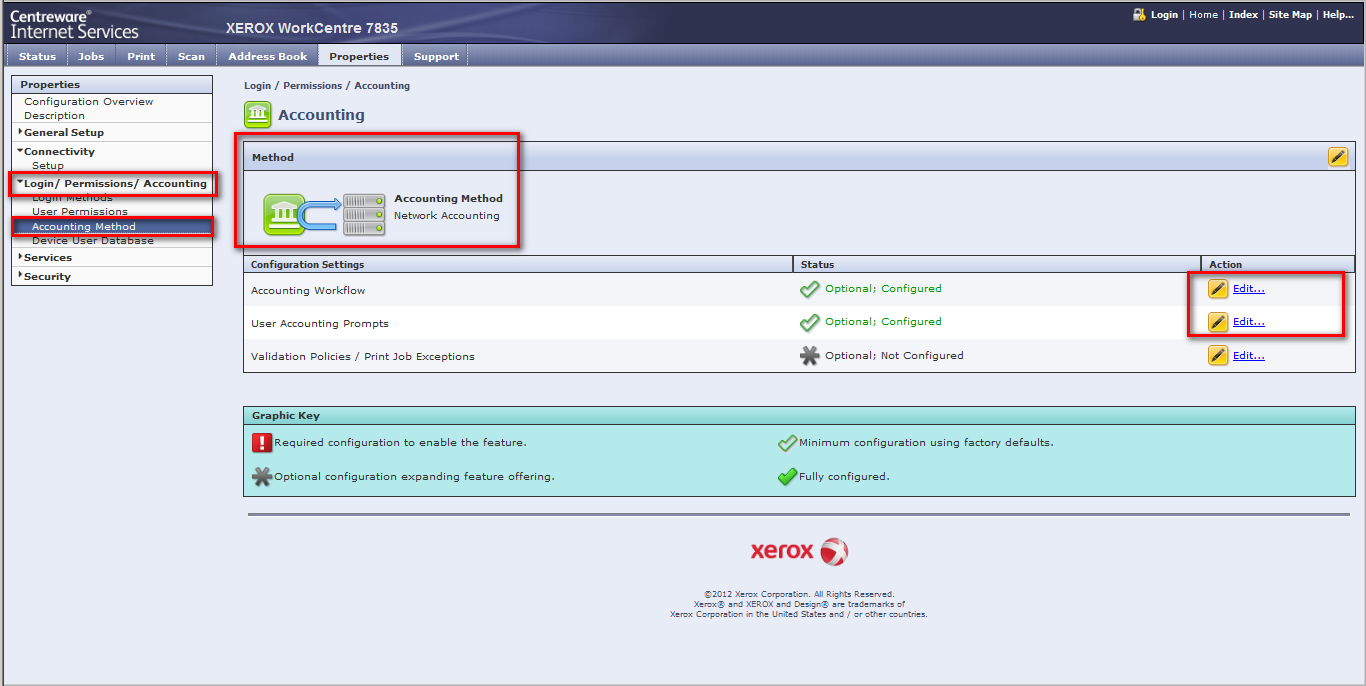Click pencil icon for Validation Policies row
Image resolution: width=1366 pixels, height=686 pixels.
click(x=1217, y=355)
